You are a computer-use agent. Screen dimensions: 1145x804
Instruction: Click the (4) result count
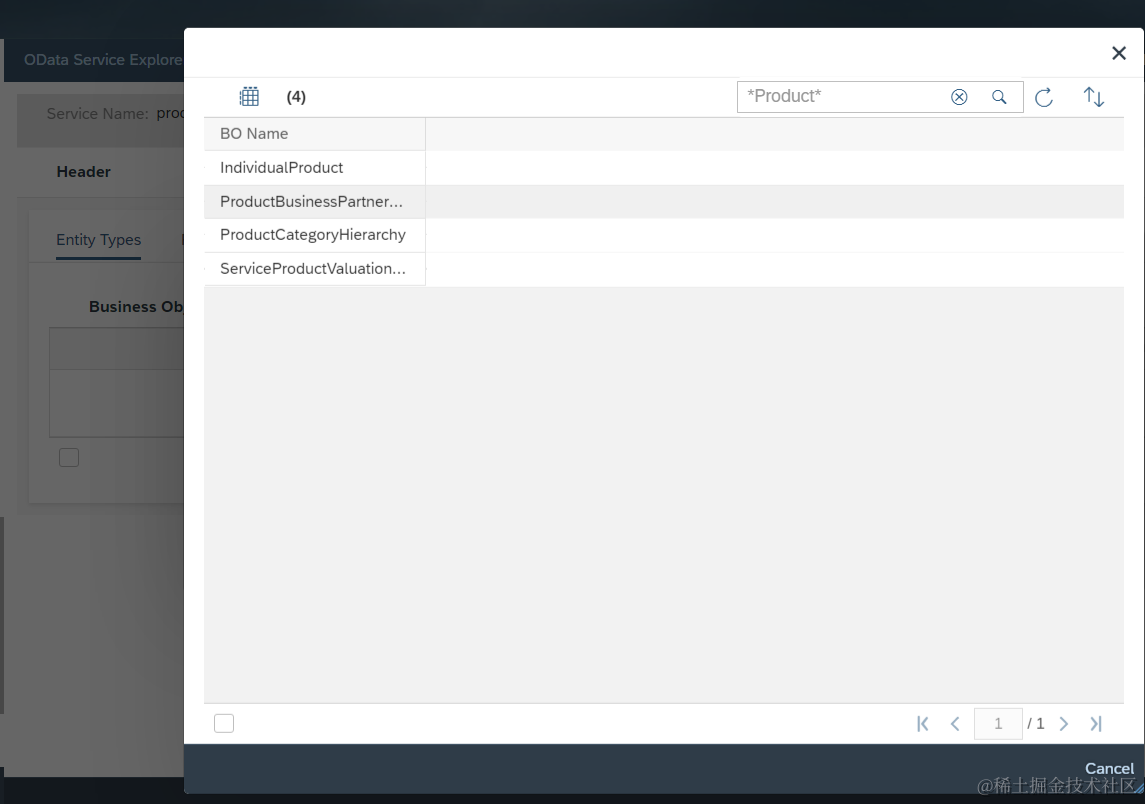click(x=296, y=97)
